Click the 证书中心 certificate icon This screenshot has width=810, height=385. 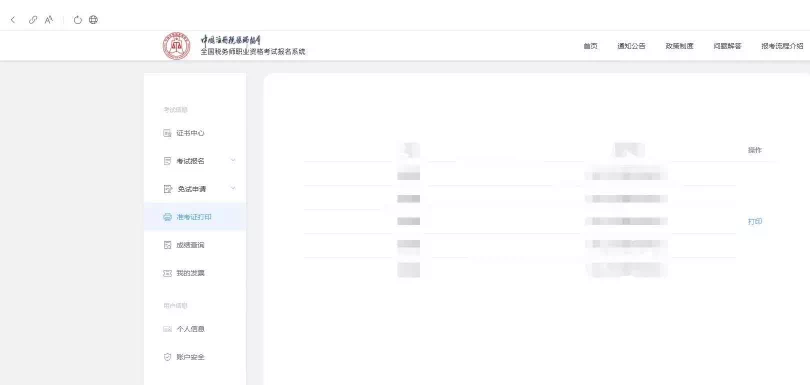coord(167,133)
